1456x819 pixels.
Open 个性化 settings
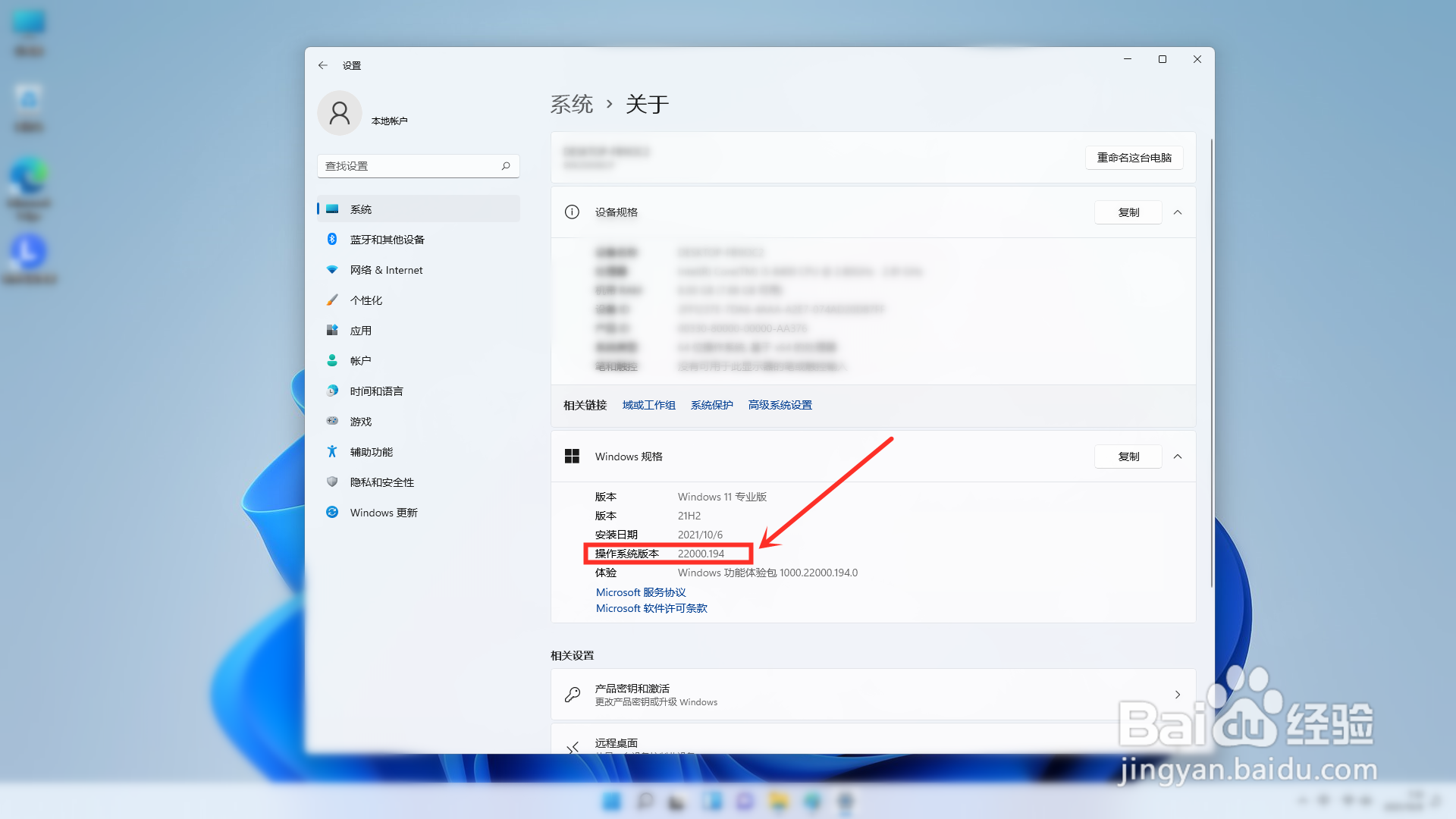point(418,300)
